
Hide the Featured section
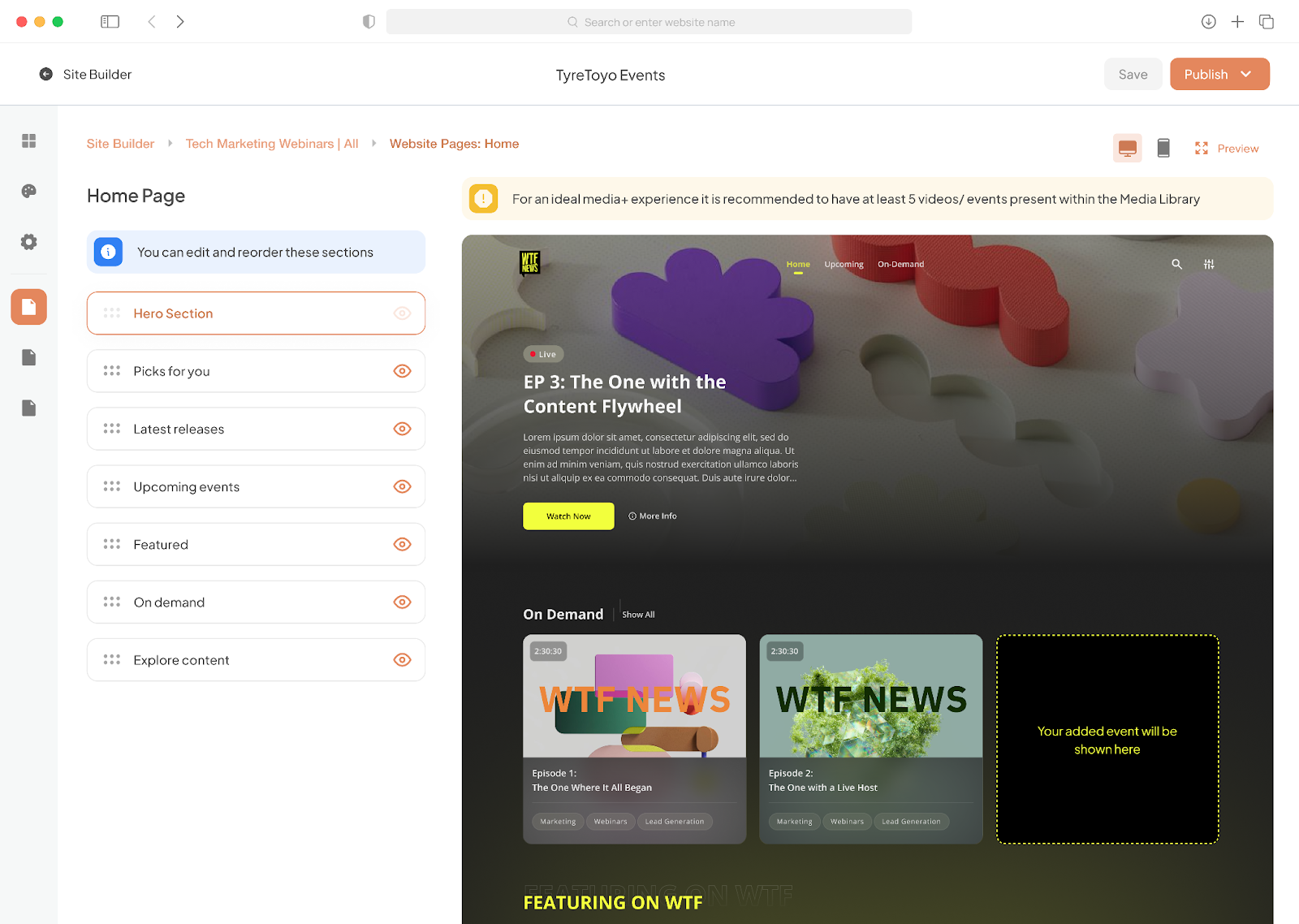tap(403, 544)
